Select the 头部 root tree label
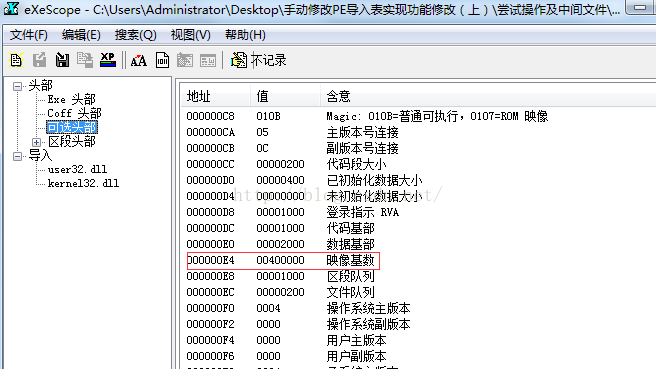This screenshot has height=369, width=656. [40, 86]
